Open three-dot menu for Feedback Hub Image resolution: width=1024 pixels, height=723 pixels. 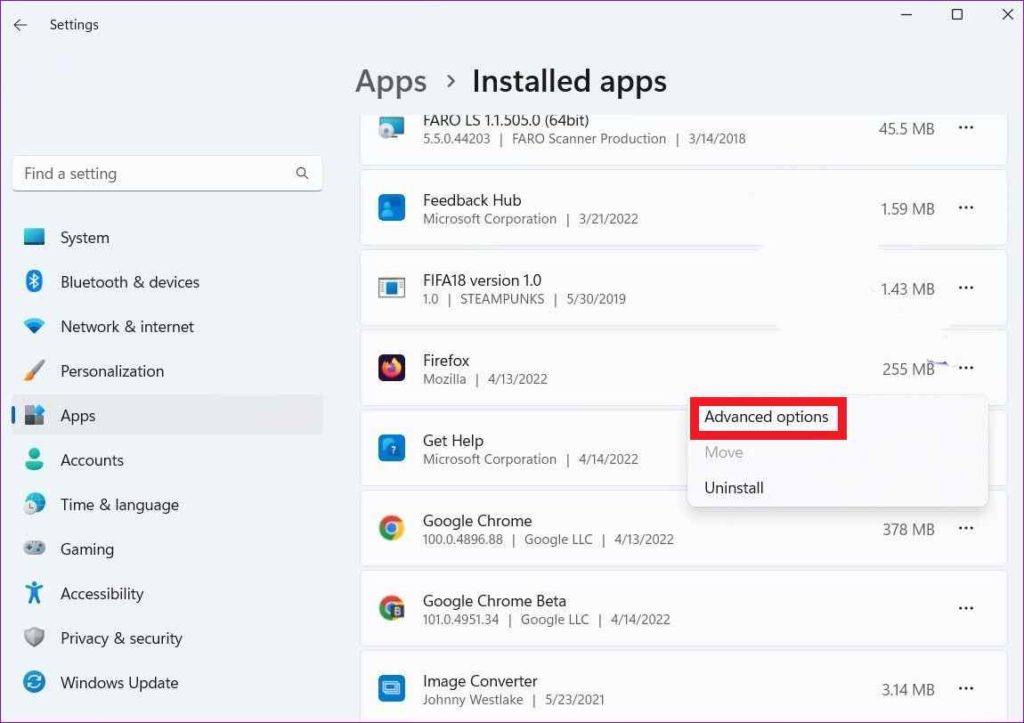point(966,208)
